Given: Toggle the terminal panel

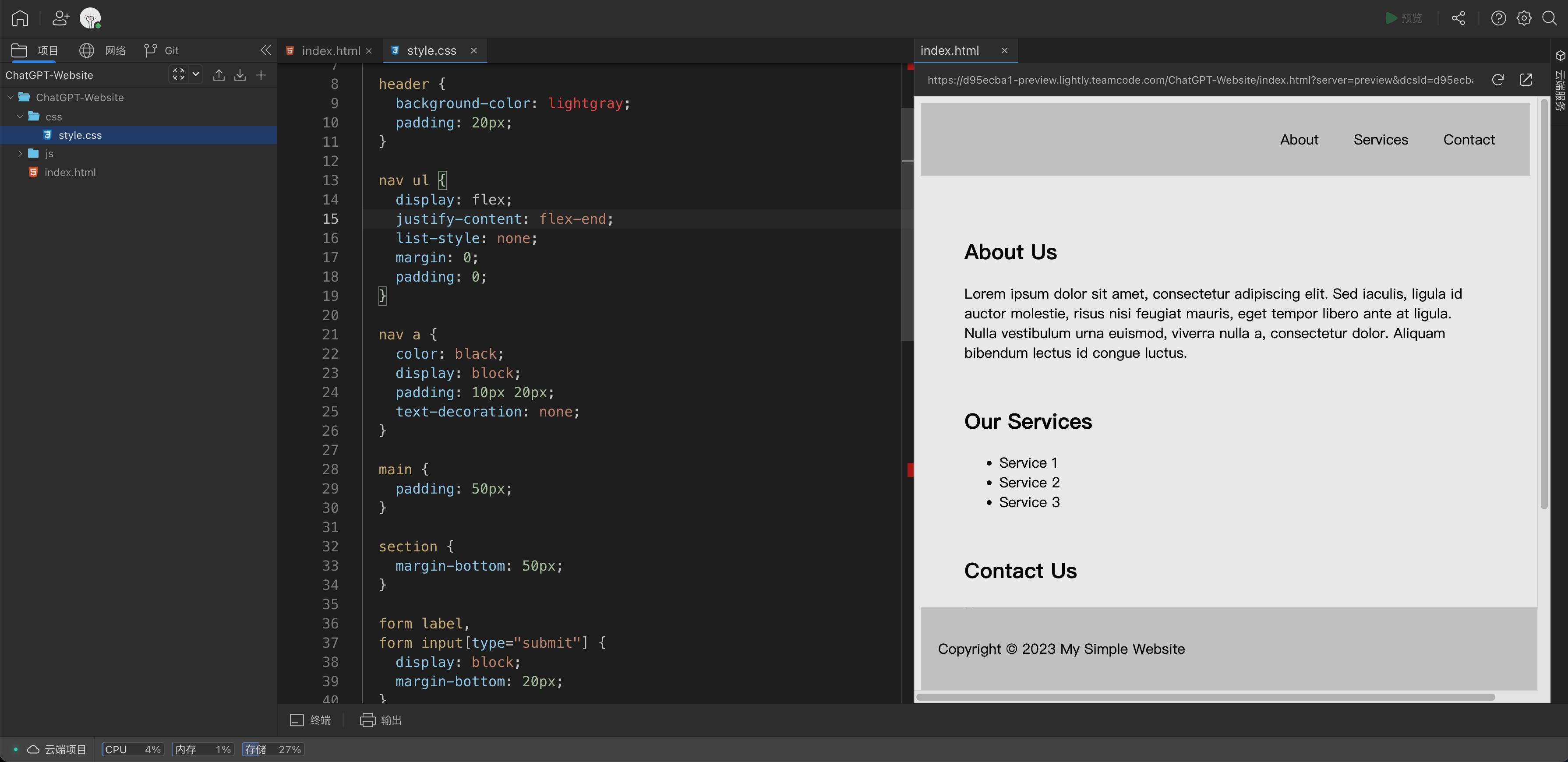Looking at the screenshot, I should (311, 720).
